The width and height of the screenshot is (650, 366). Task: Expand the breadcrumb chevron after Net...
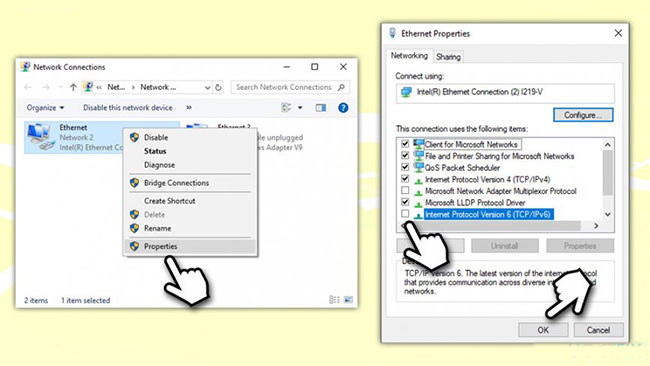click(133, 87)
